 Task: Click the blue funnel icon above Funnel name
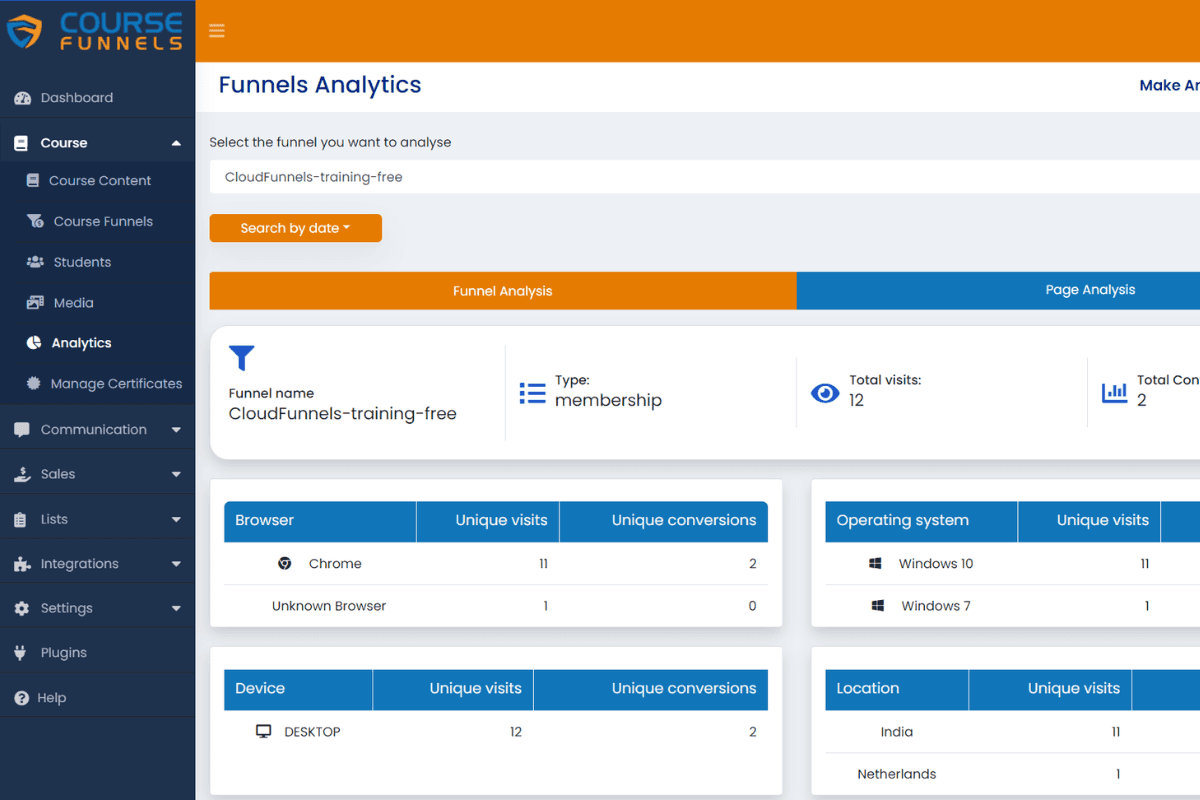tap(242, 358)
